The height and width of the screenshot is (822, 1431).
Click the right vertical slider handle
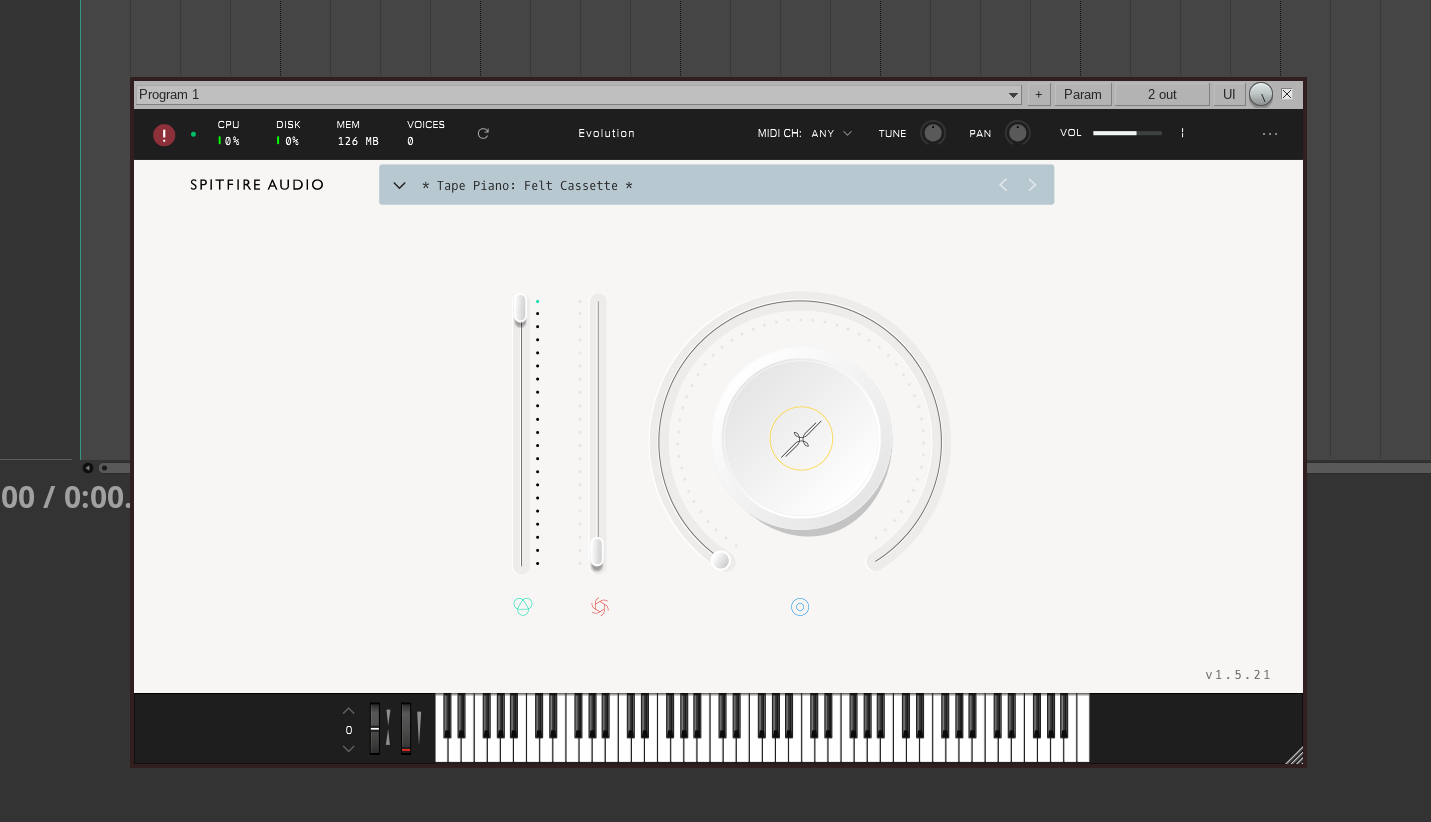(597, 552)
